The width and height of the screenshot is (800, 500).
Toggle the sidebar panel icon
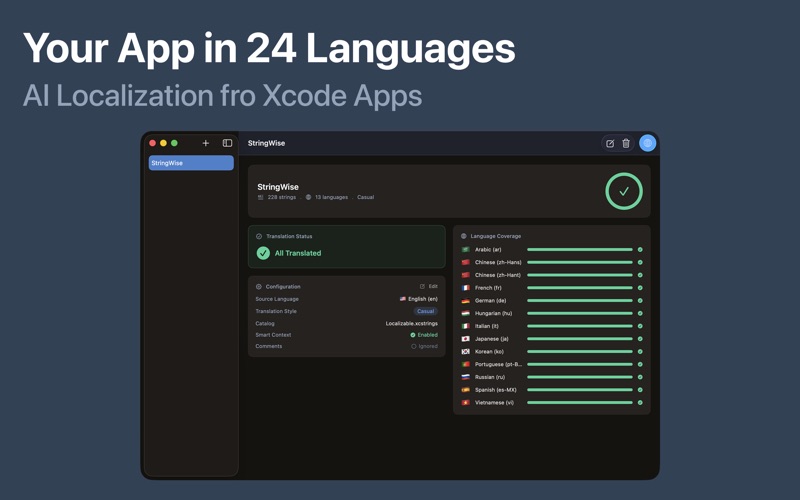[228, 143]
